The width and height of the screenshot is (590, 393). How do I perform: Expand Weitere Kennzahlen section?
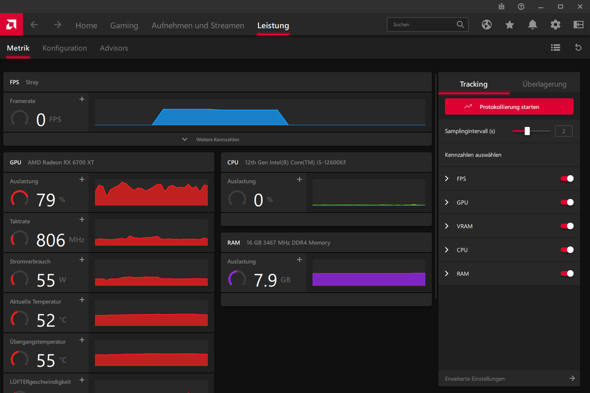(217, 139)
